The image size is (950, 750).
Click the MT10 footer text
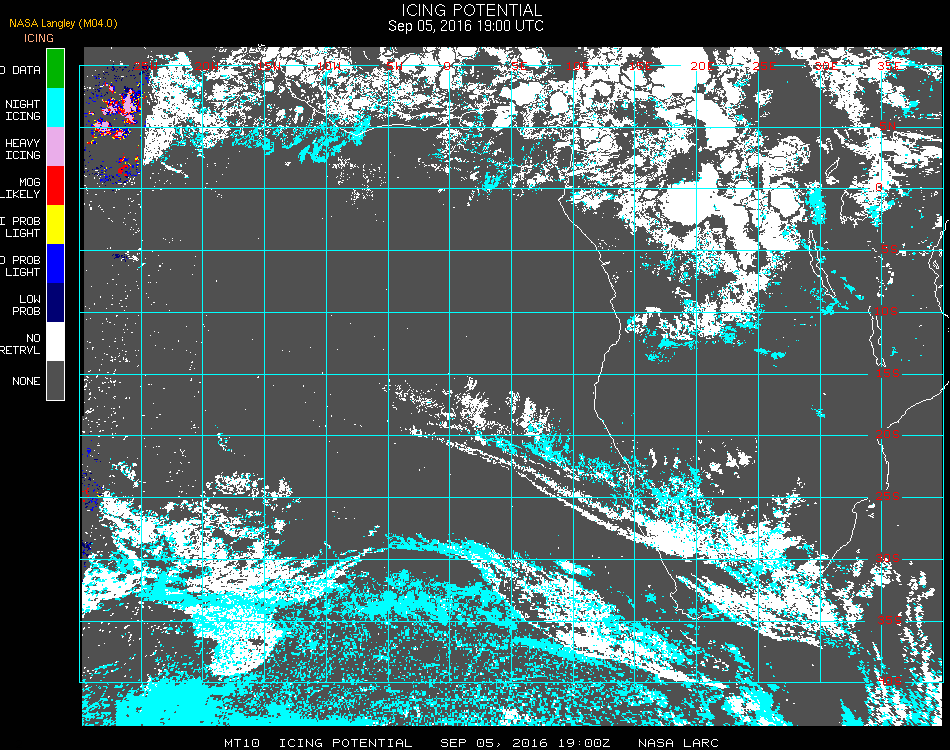242,743
